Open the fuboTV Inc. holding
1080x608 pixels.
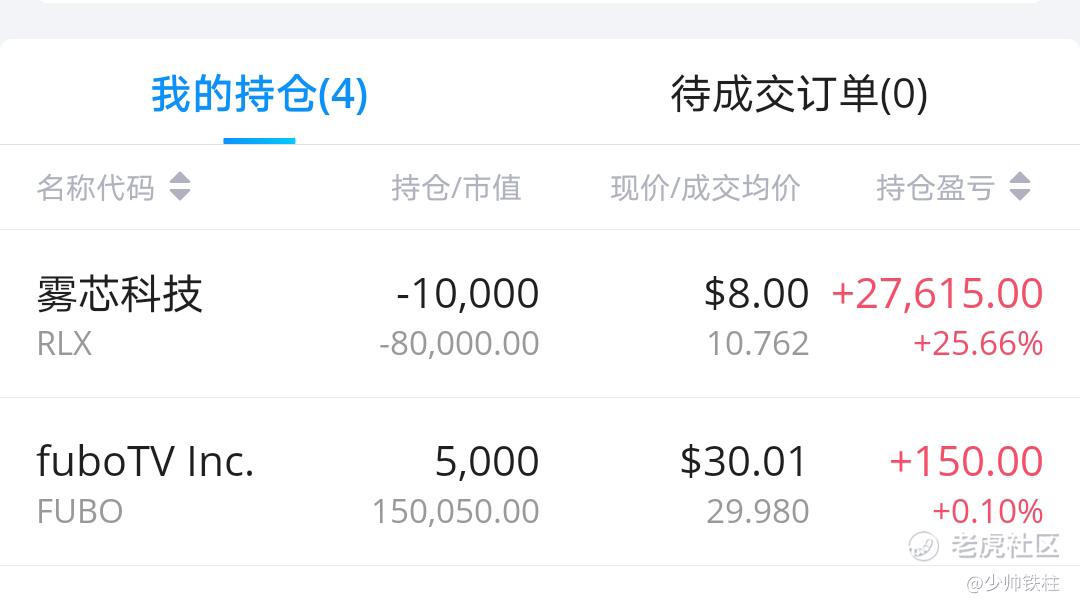pos(145,461)
